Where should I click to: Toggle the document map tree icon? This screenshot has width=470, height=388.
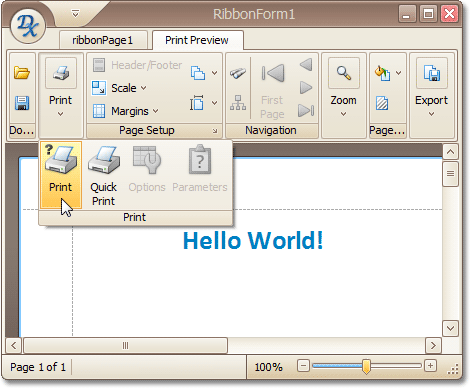pos(238,103)
